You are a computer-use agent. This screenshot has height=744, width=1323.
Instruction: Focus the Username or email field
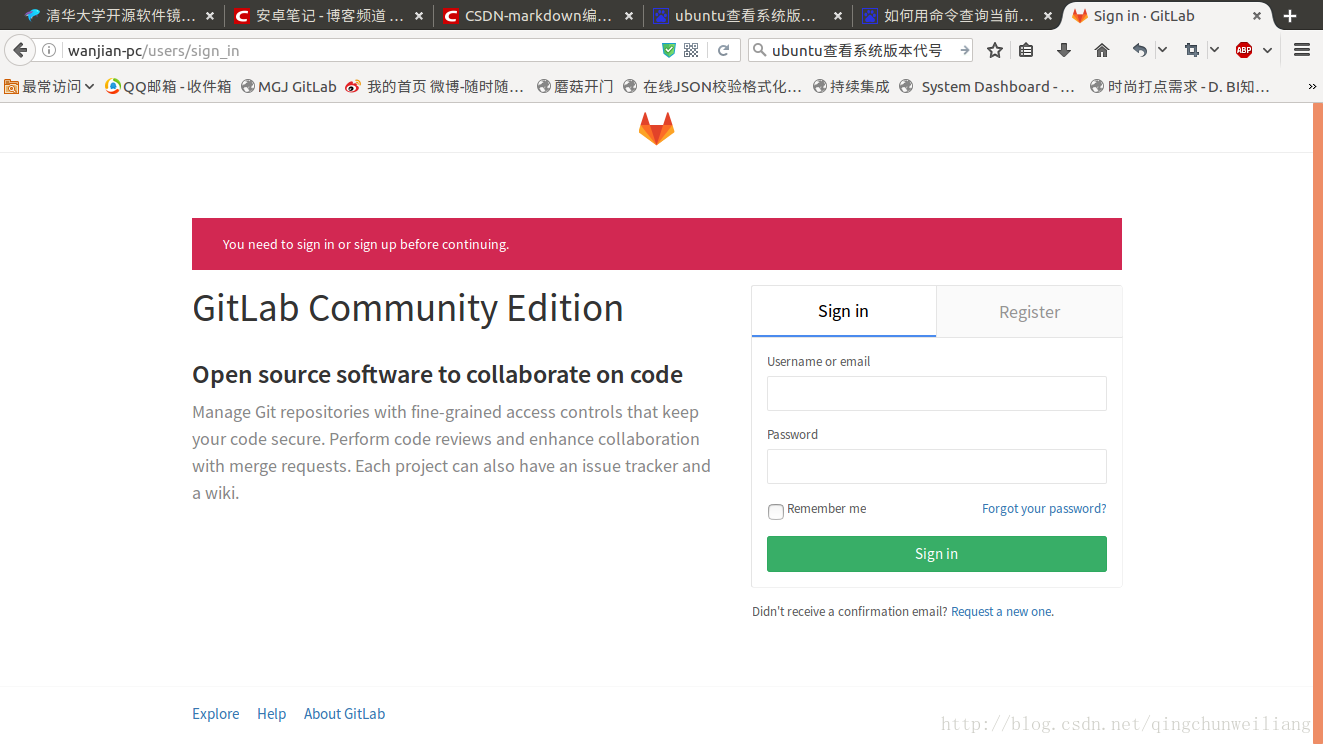point(937,394)
